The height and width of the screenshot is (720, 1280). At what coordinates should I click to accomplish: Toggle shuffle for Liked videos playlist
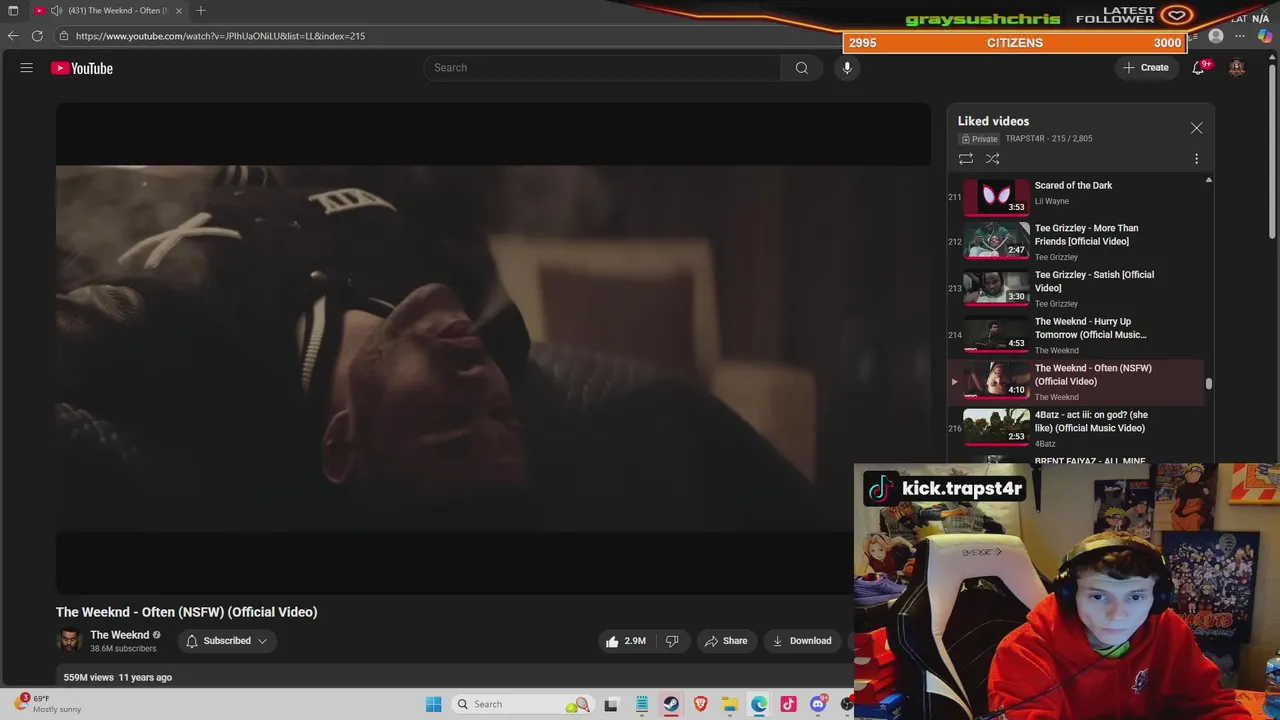[992, 159]
